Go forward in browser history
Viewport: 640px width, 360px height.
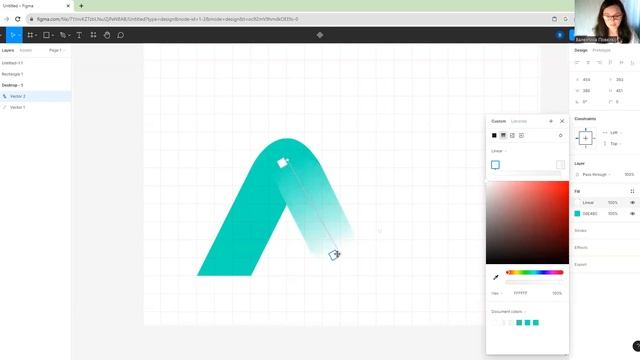coord(6,19)
